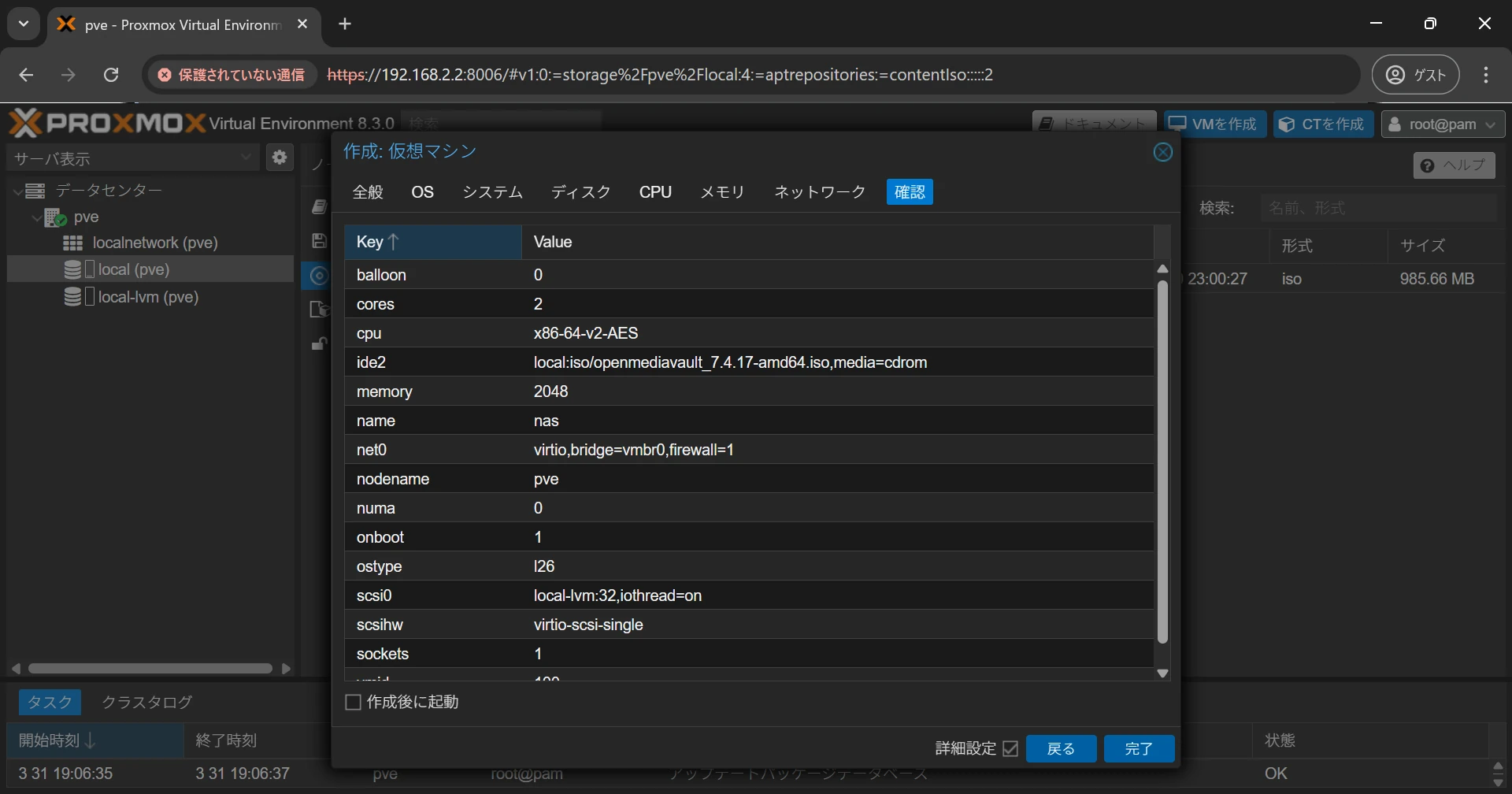1512x794 pixels.
Task: Open the 全般 tab
Action: click(x=368, y=192)
